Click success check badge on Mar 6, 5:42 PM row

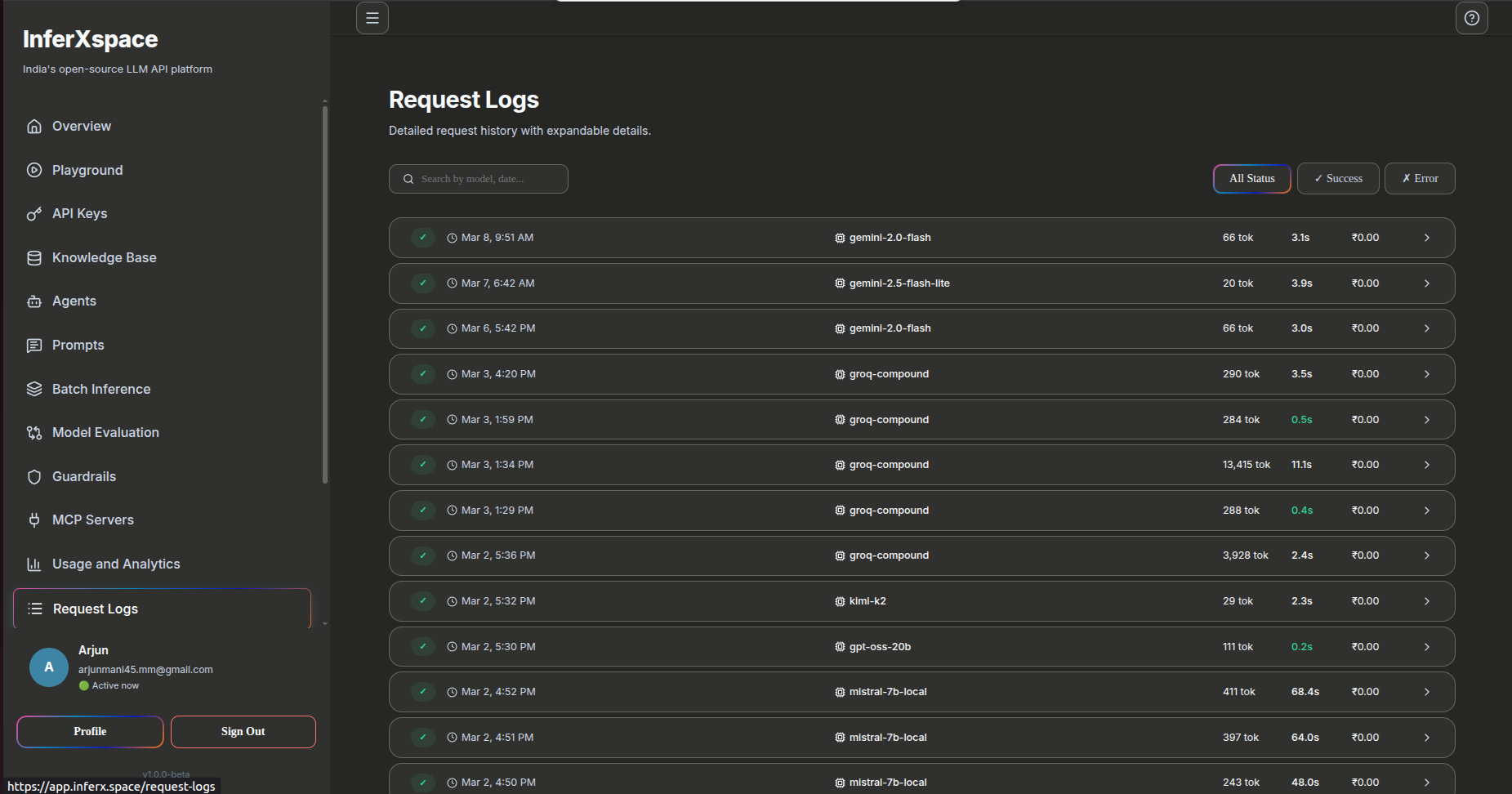pos(422,328)
